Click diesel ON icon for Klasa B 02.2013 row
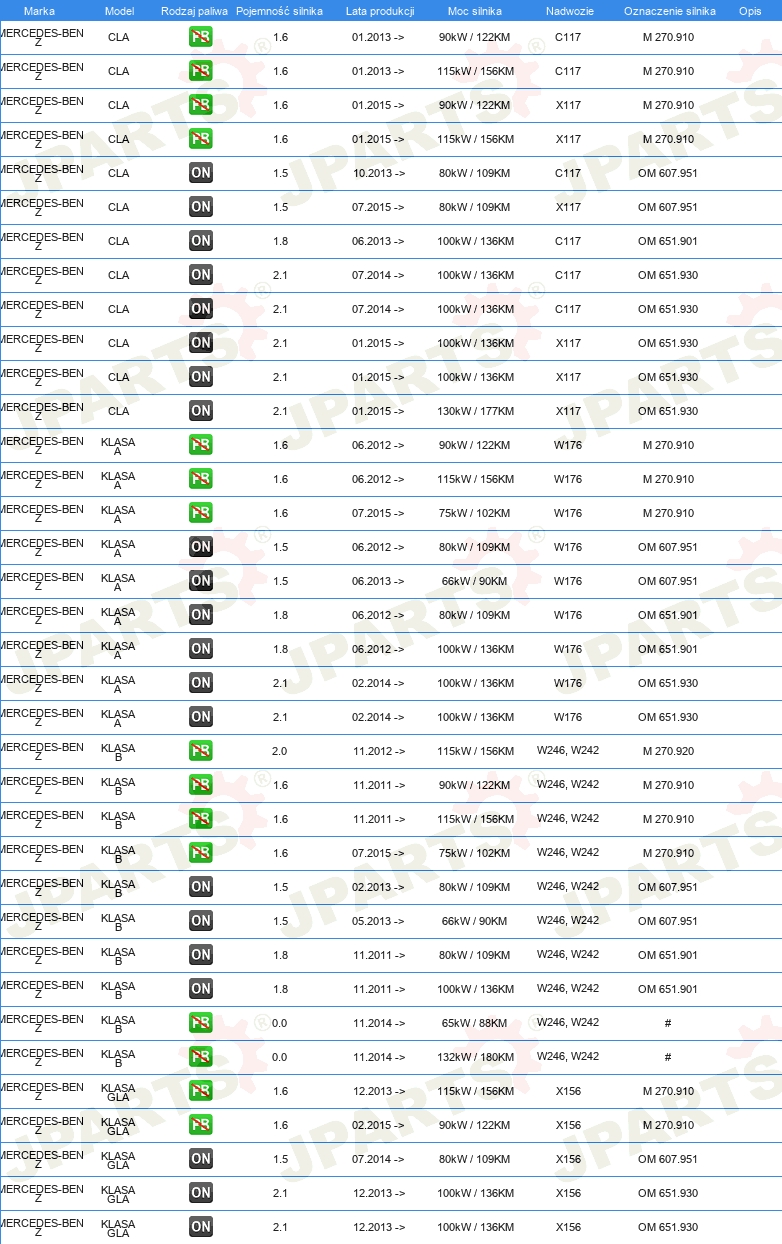This screenshot has width=782, height=1244. click(200, 887)
